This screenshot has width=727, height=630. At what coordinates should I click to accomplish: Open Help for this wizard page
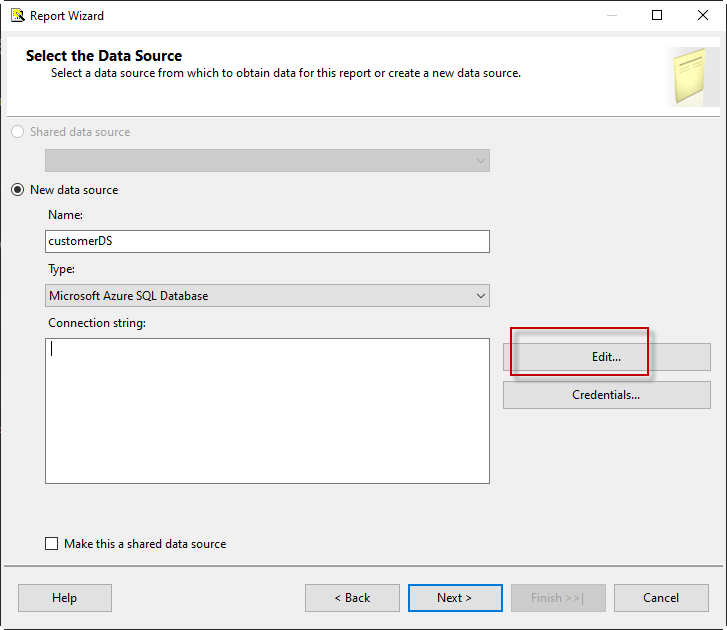pos(64,598)
